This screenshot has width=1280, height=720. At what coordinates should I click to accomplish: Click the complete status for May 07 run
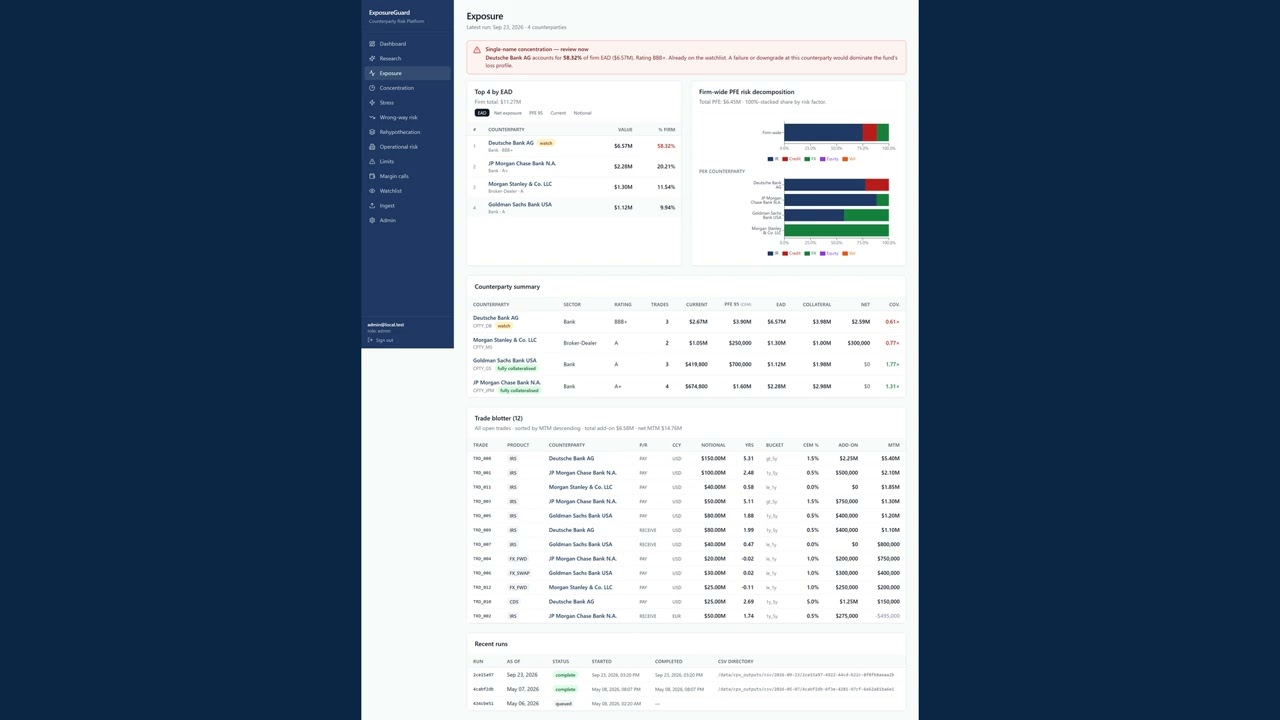(x=565, y=689)
